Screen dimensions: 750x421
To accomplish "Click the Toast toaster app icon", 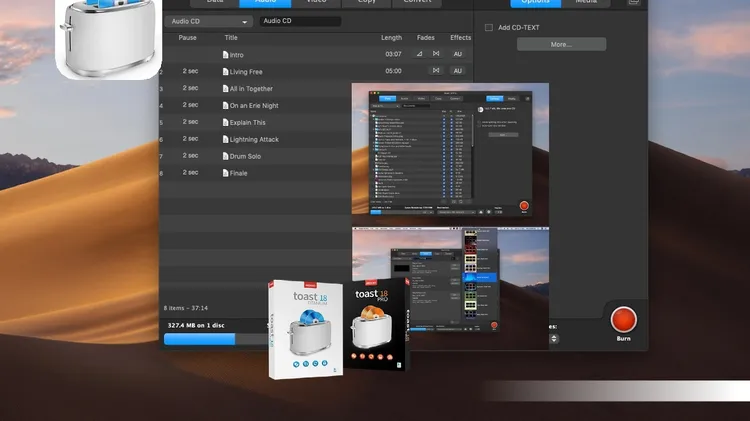I will click(109, 39).
